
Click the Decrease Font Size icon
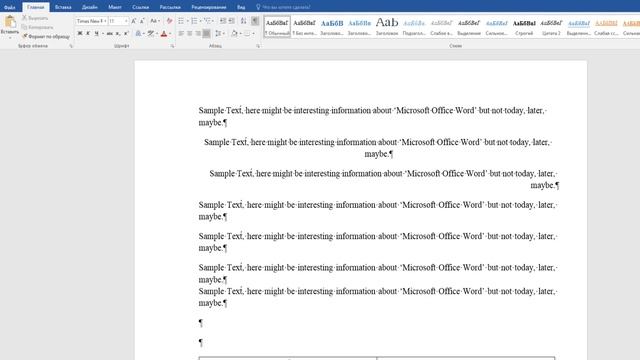tap(142, 21)
